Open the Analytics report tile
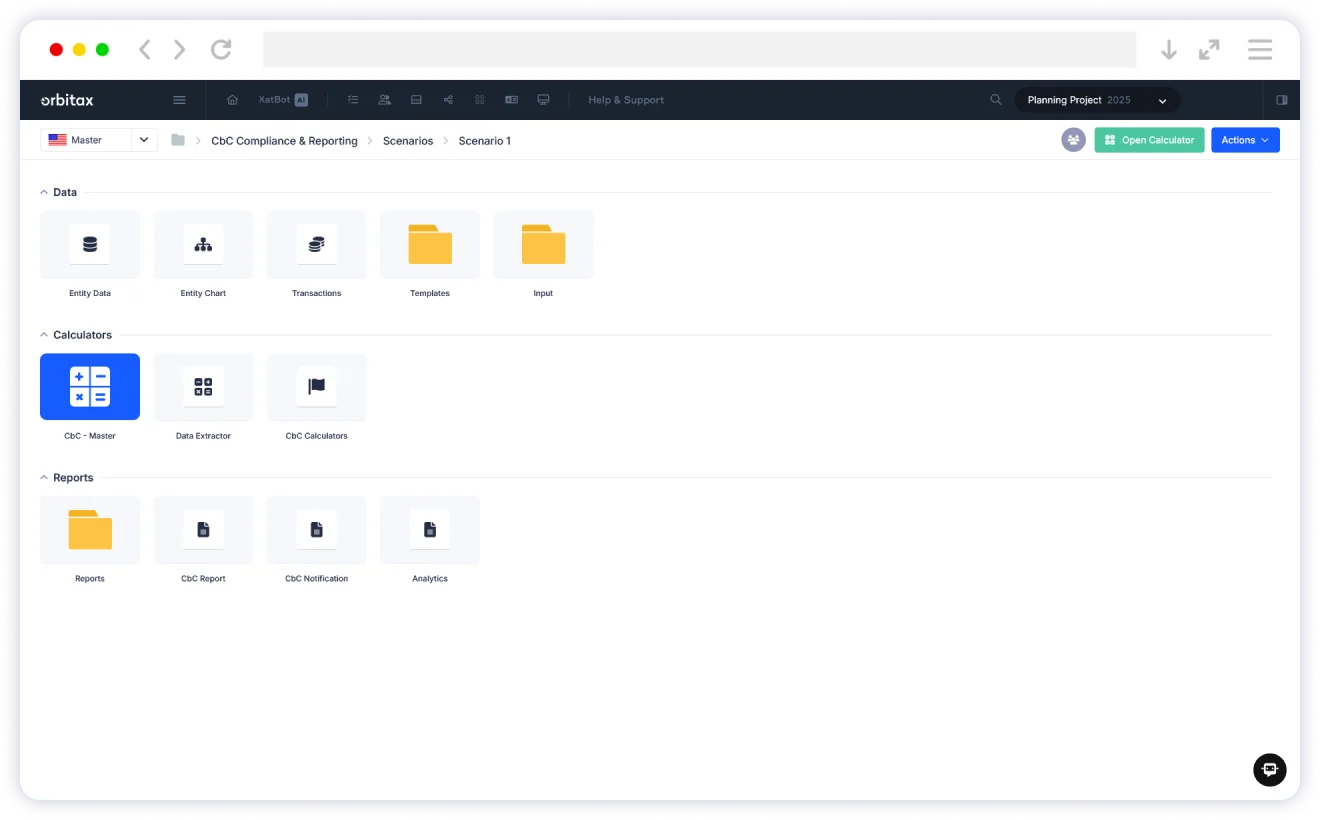 point(430,530)
